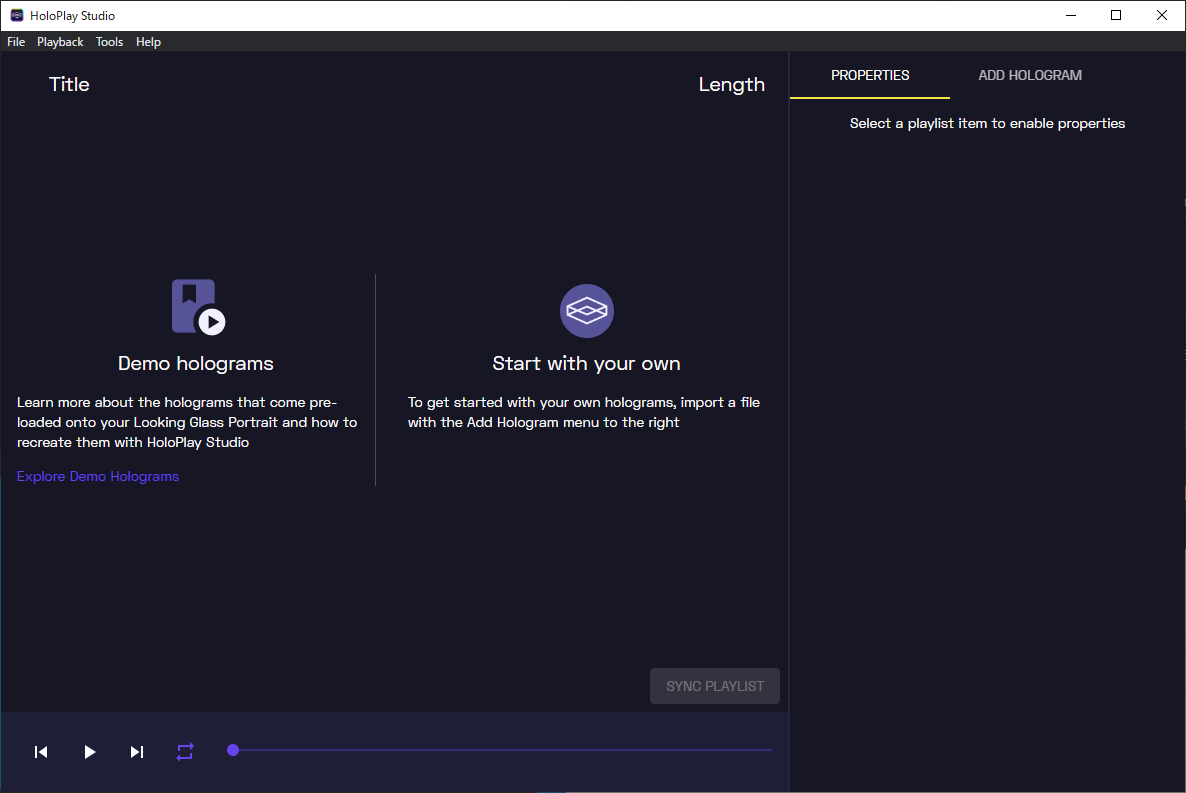
Task: Click the 'Select a playlist item to enable properties' text
Action: pyautogui.click(x=987, y=123)
